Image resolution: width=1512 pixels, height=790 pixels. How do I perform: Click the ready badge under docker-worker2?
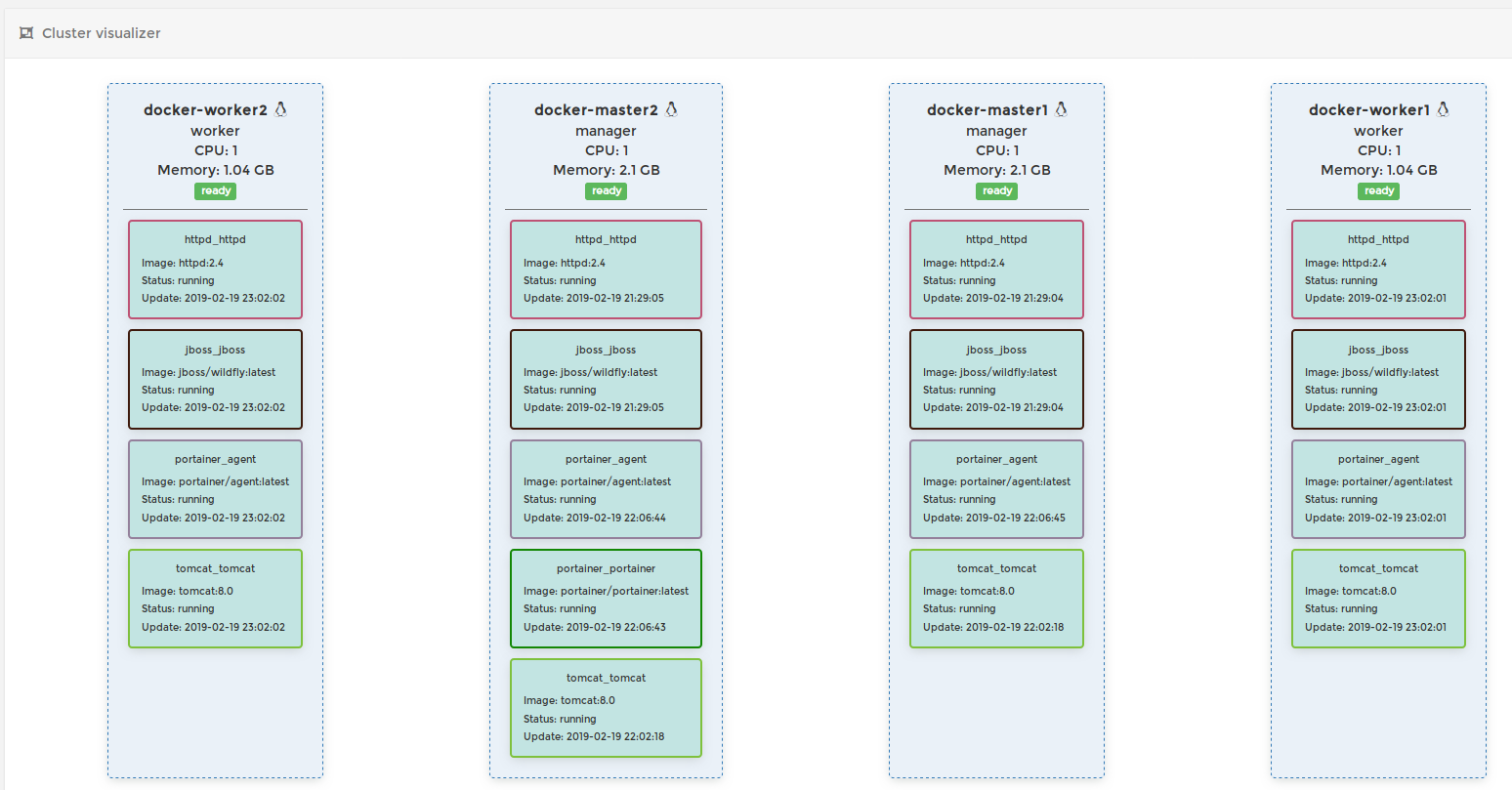(x=216, y=191)
